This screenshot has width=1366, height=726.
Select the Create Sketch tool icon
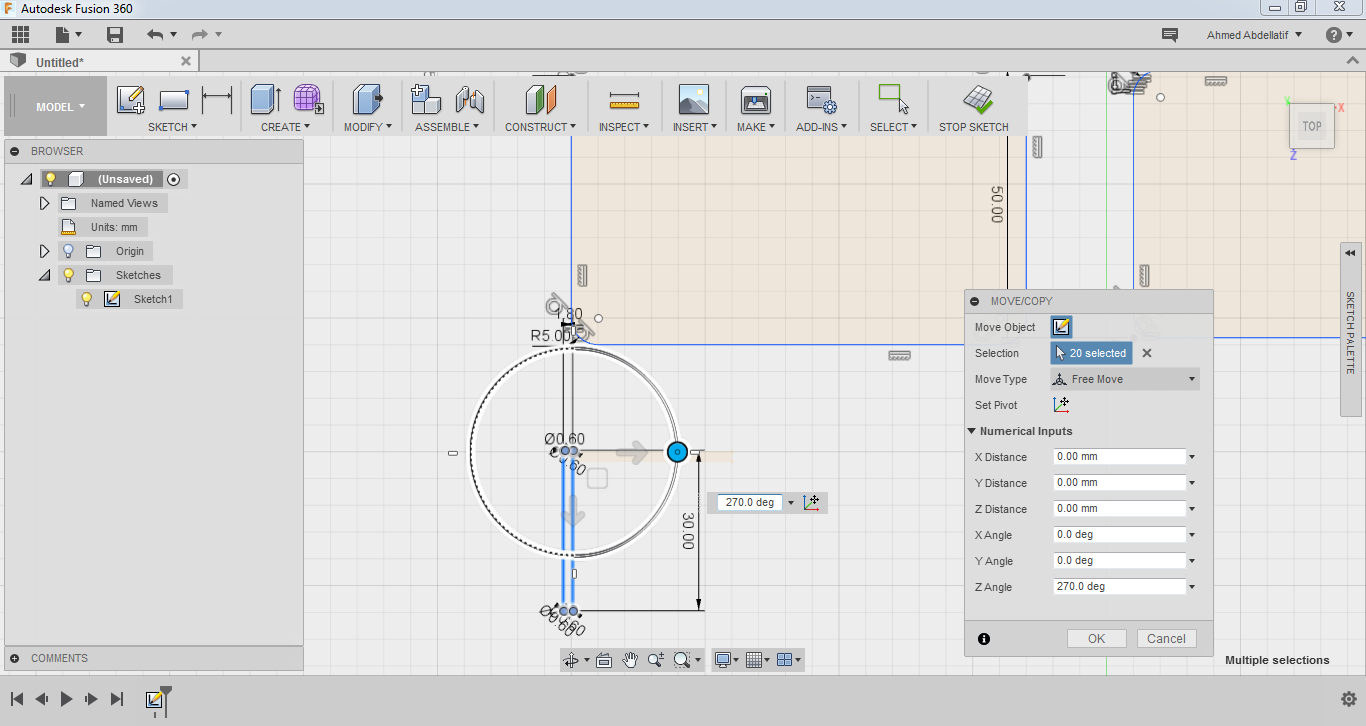[x=131, y=99]
